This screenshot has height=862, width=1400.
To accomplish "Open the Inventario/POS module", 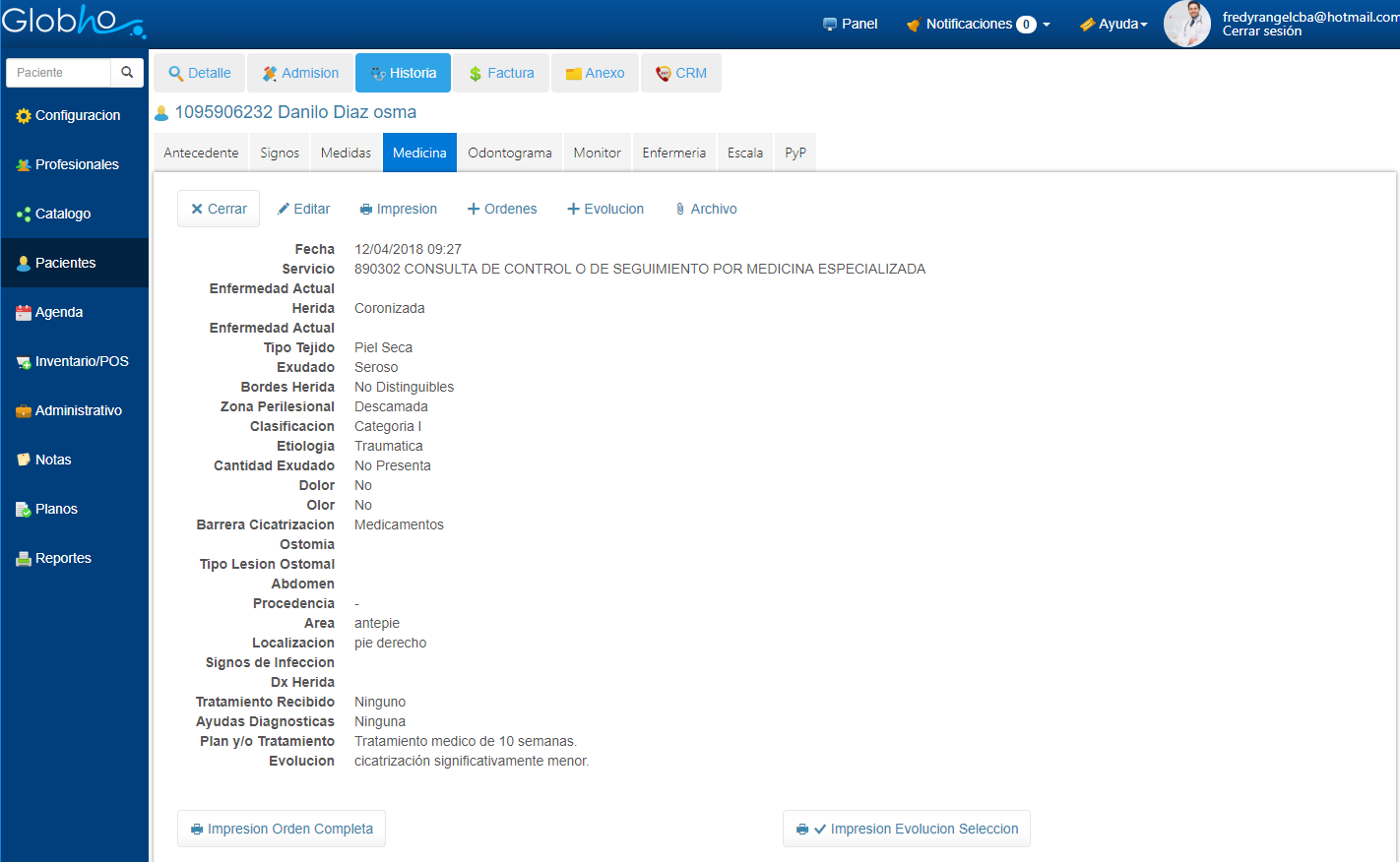I will [81, 361].
